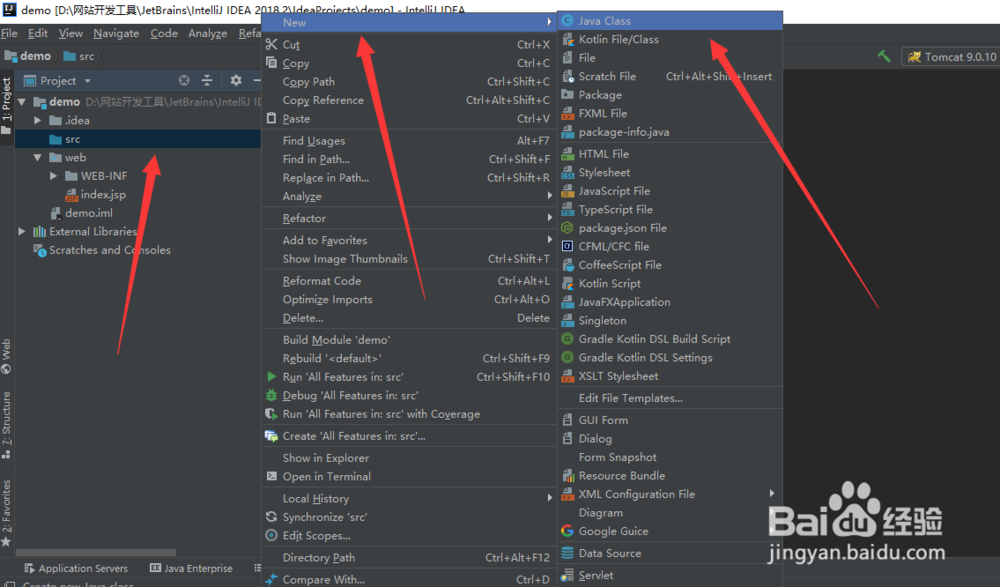Click the Collapse All icon in Project panel
The width and height of the screenshot is (1000, 587).
click(207, 80)
